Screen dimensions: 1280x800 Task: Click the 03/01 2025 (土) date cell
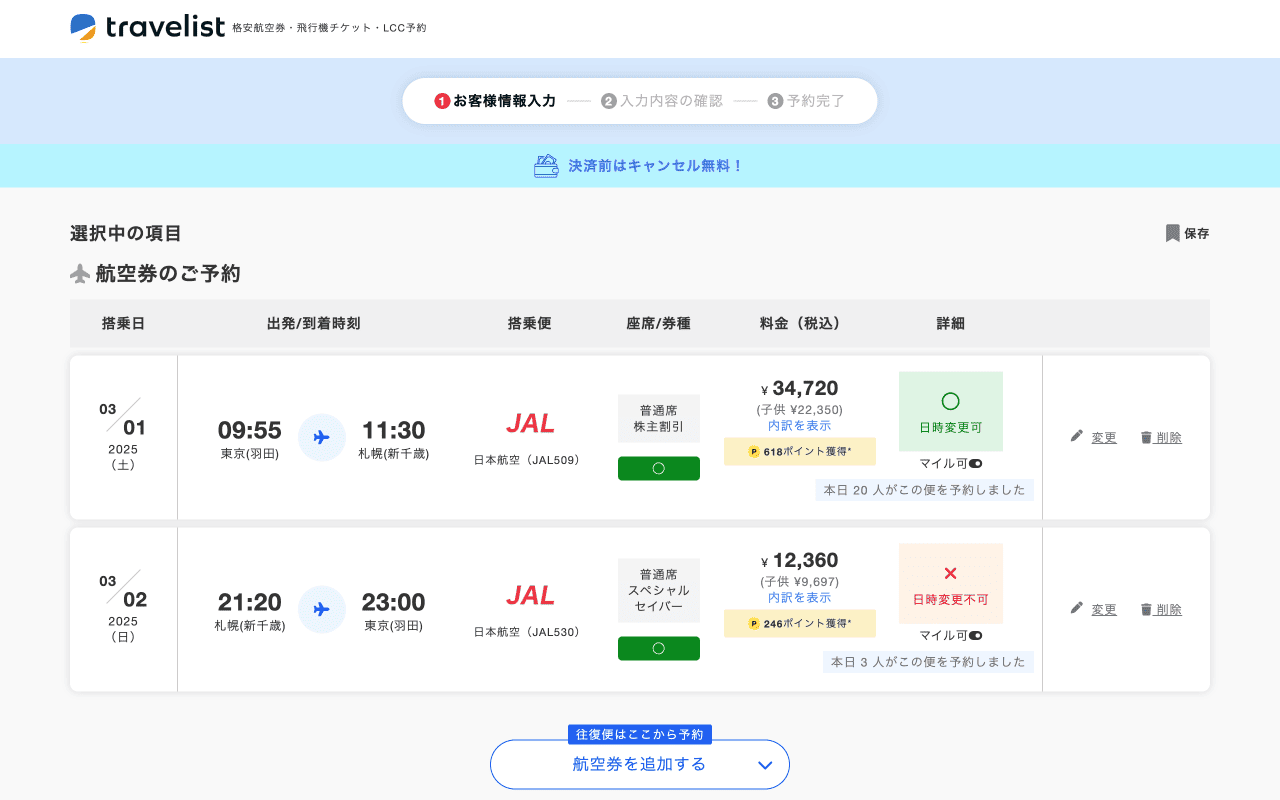tap(123, 437)
